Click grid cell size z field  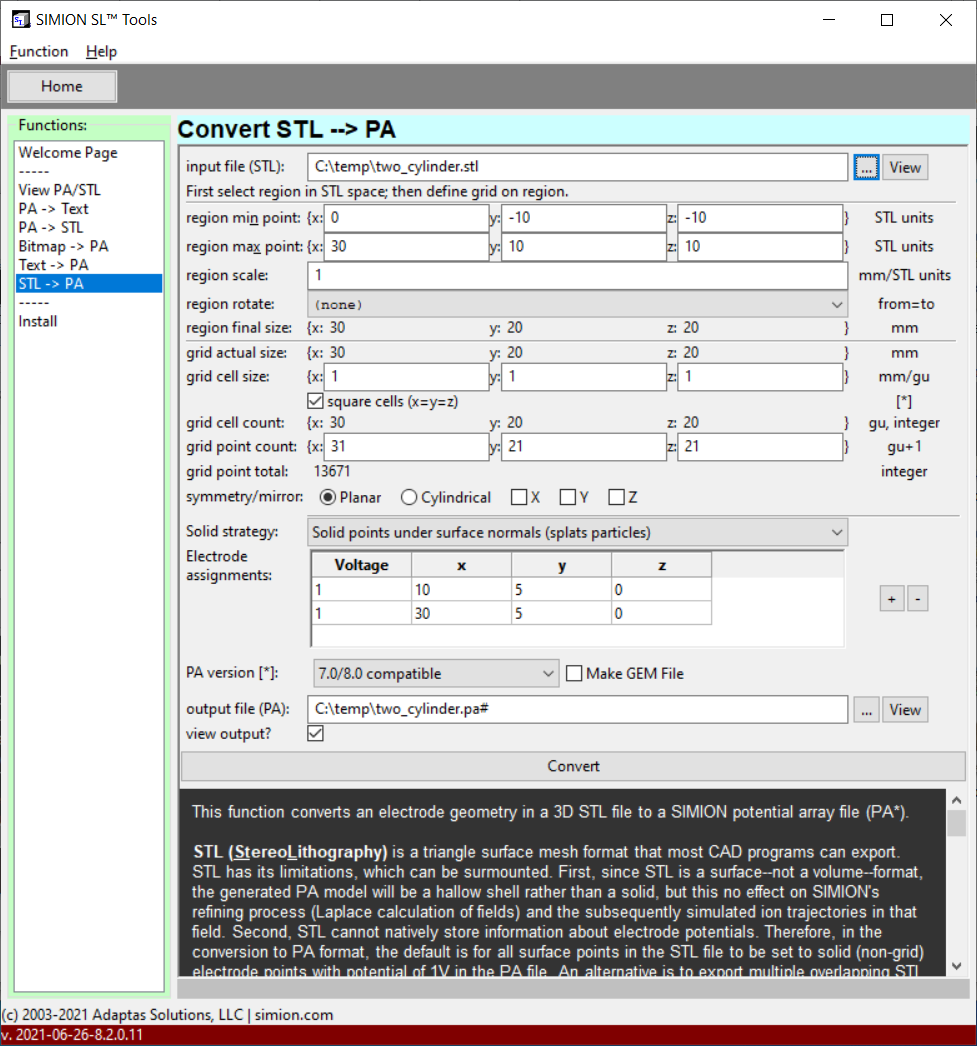pyautogui.click(x=760, y=377)
